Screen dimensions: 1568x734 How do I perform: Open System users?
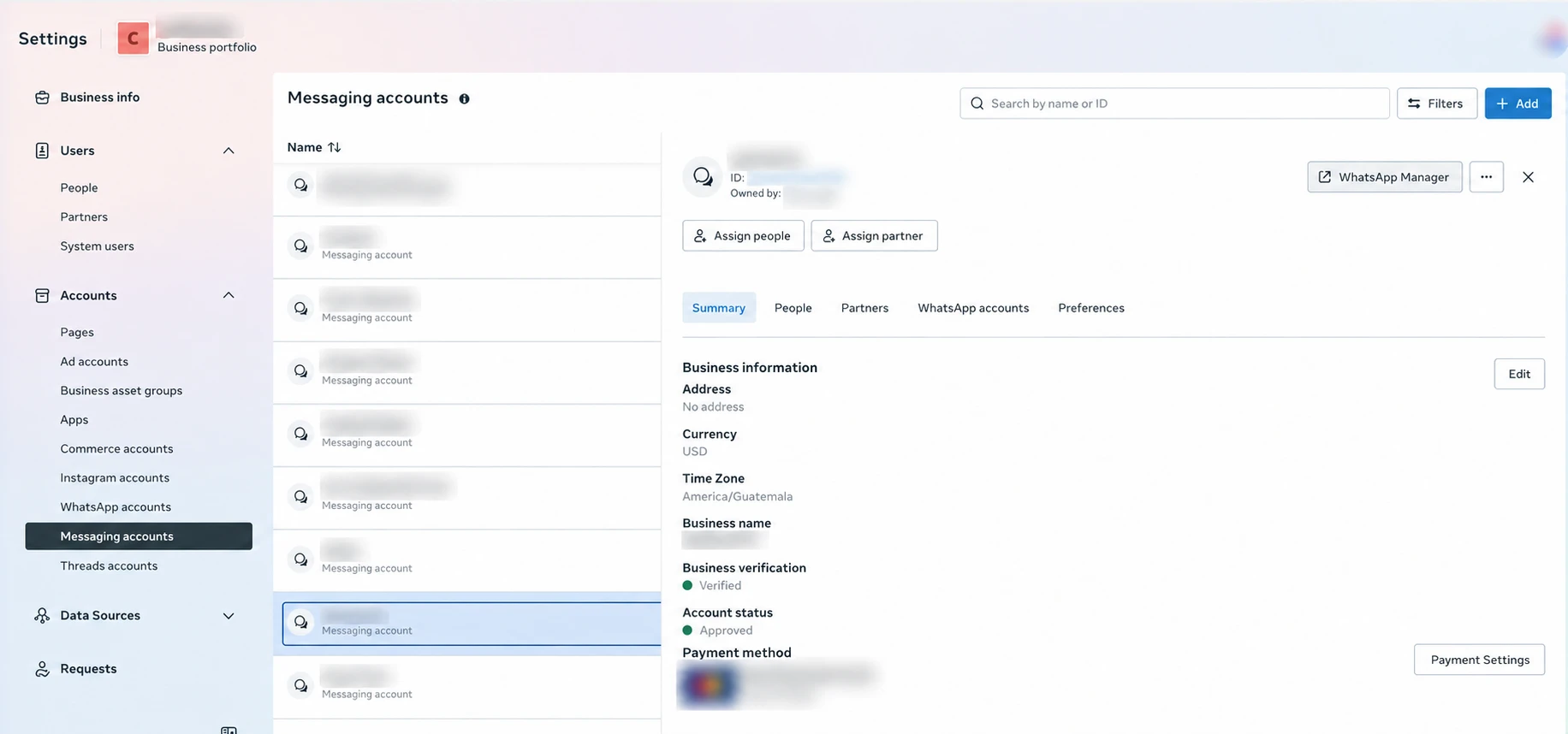click(x=97, y=246)
